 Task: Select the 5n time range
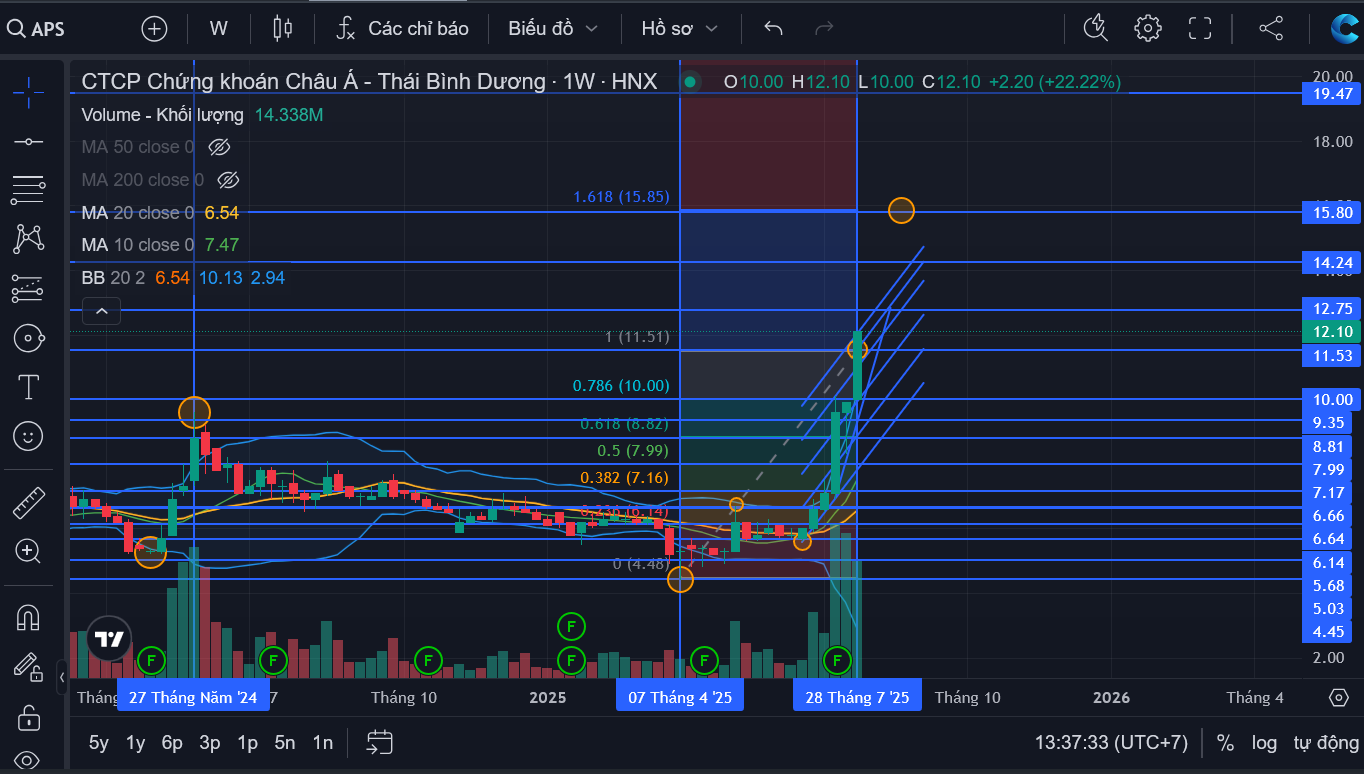(285, 743)
